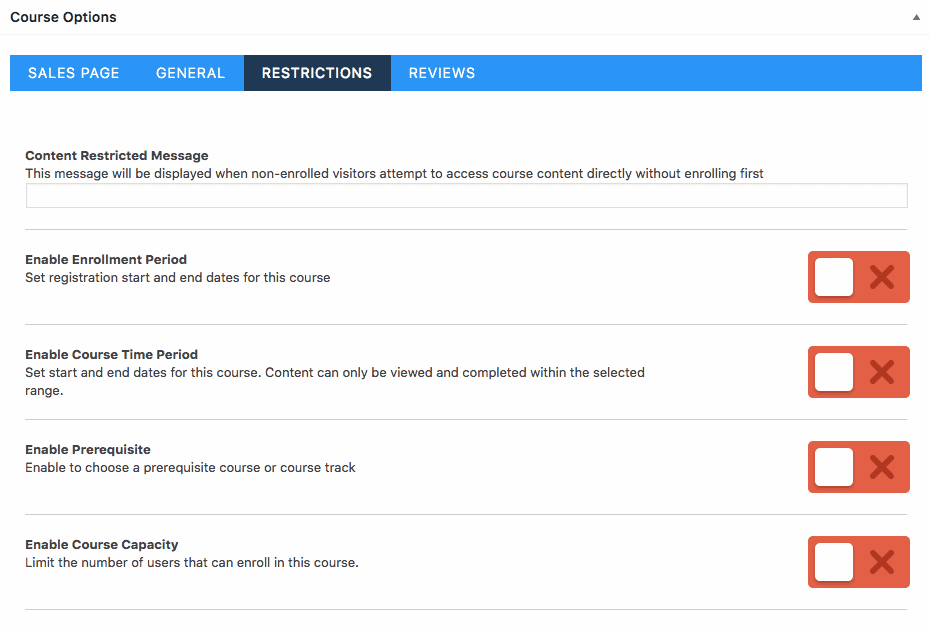The height and width of the screenshot is (635, 930).
Task: Click the red X icon for Enrollment Period
Action: tap(882, 277)
